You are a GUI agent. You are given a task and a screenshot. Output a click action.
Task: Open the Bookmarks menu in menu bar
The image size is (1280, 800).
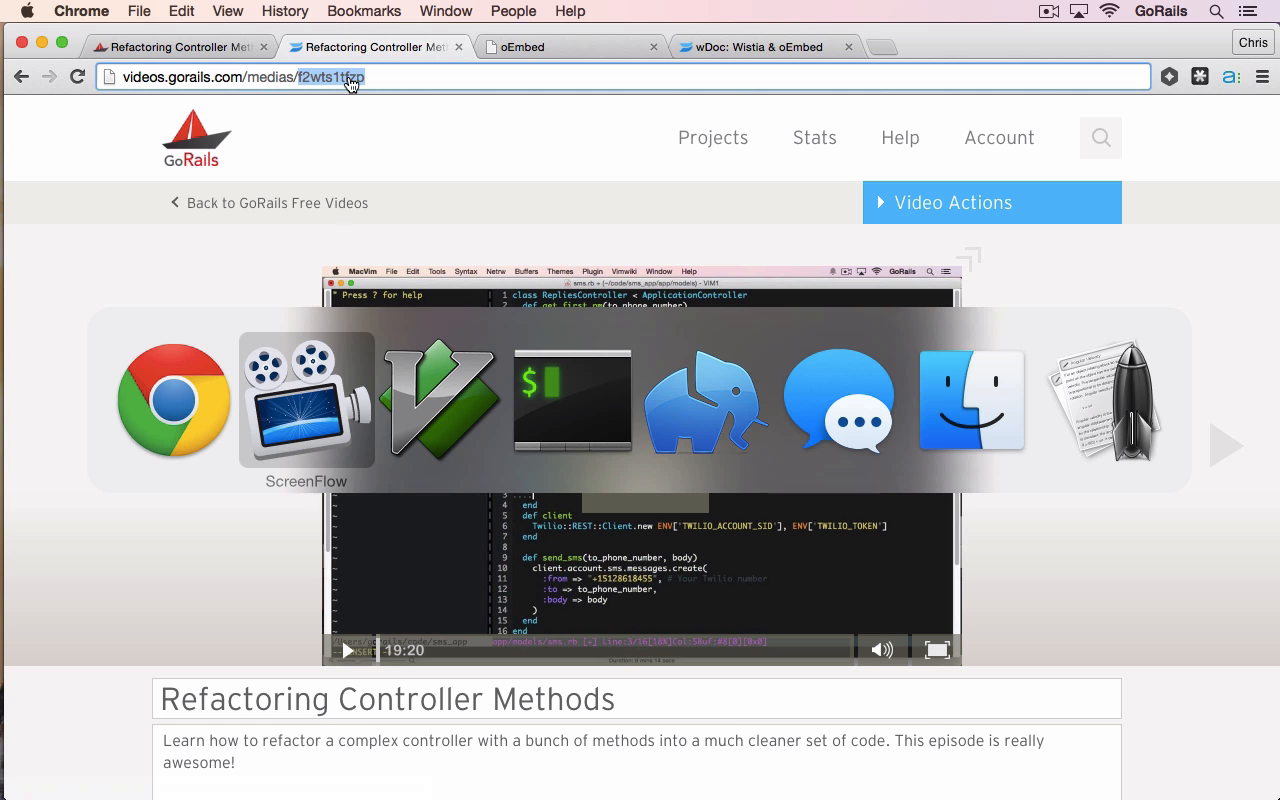[x=364, y=11]
